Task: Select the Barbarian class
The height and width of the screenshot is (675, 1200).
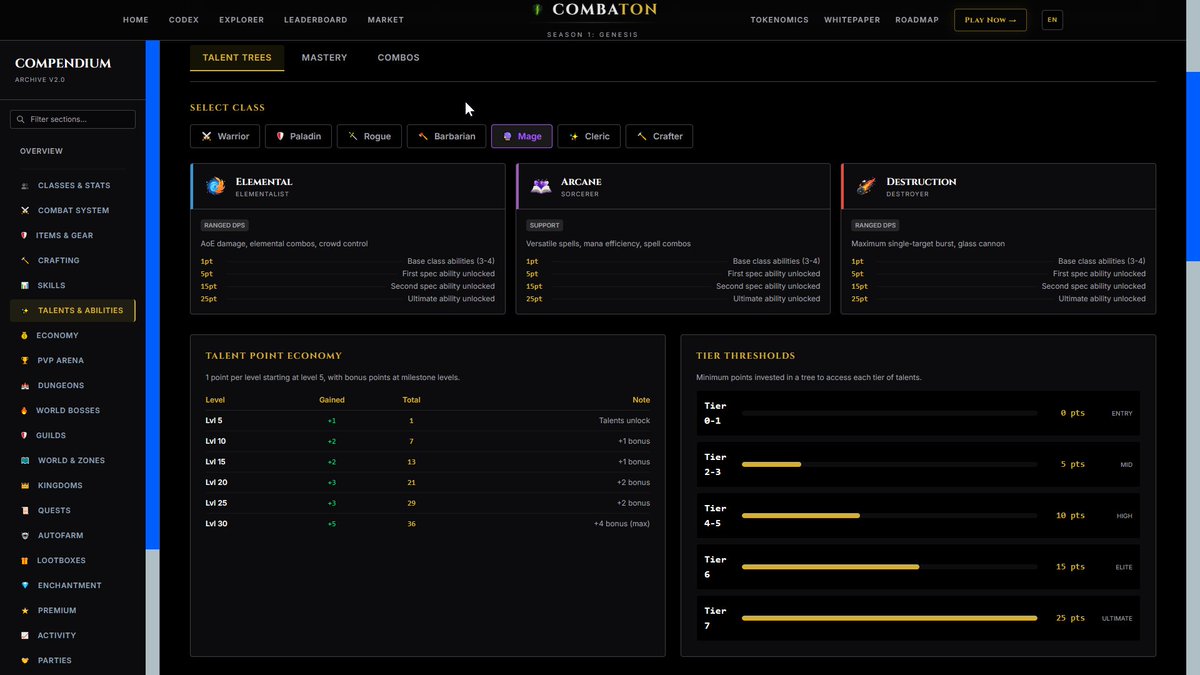Action: [x=447, y=136]
